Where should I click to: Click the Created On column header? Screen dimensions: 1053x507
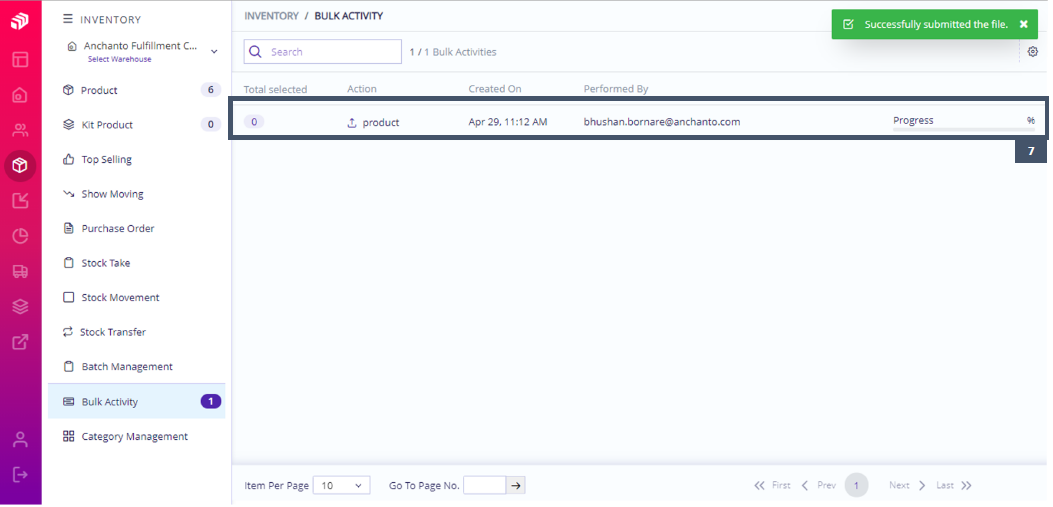click(x=495, y=89)
